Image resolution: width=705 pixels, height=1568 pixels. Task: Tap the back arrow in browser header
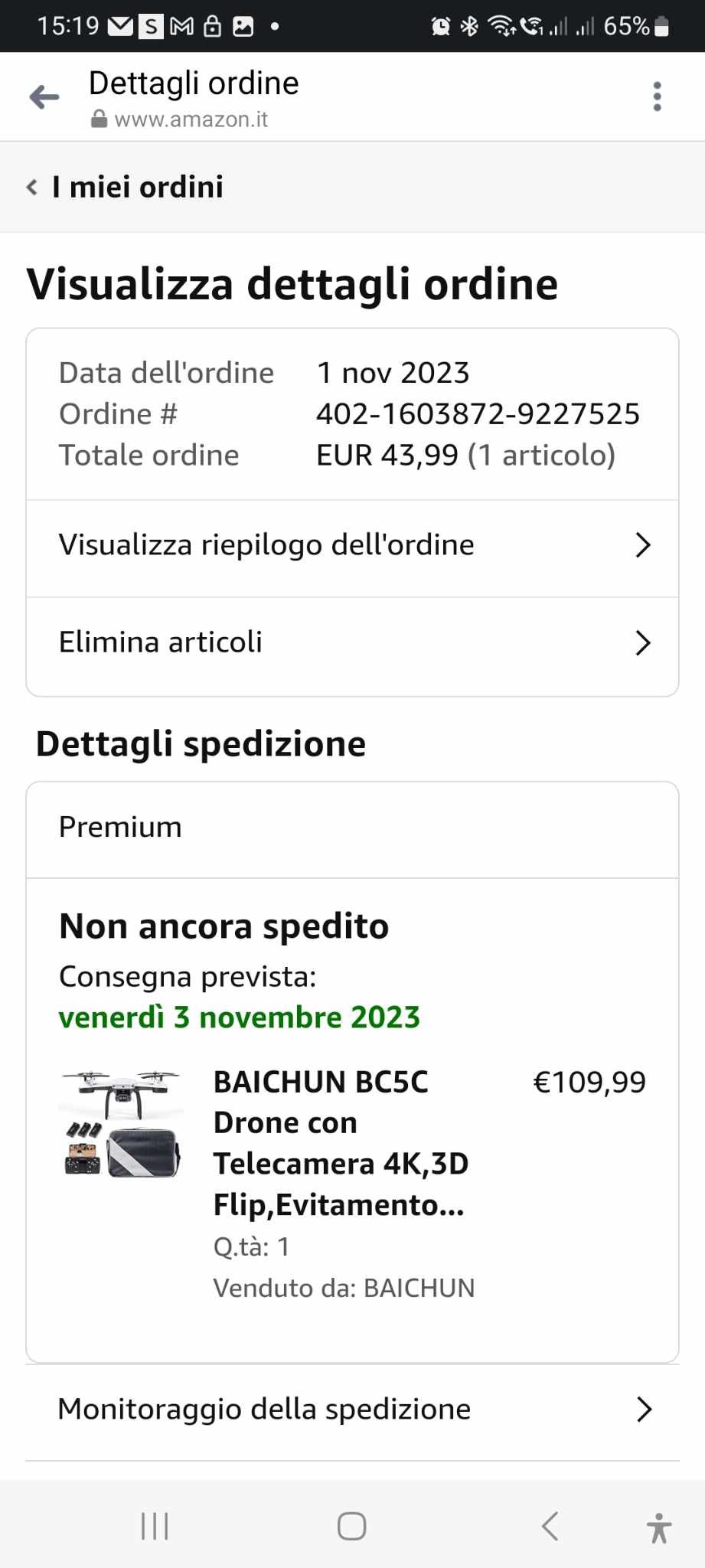[x=44, y=96]
